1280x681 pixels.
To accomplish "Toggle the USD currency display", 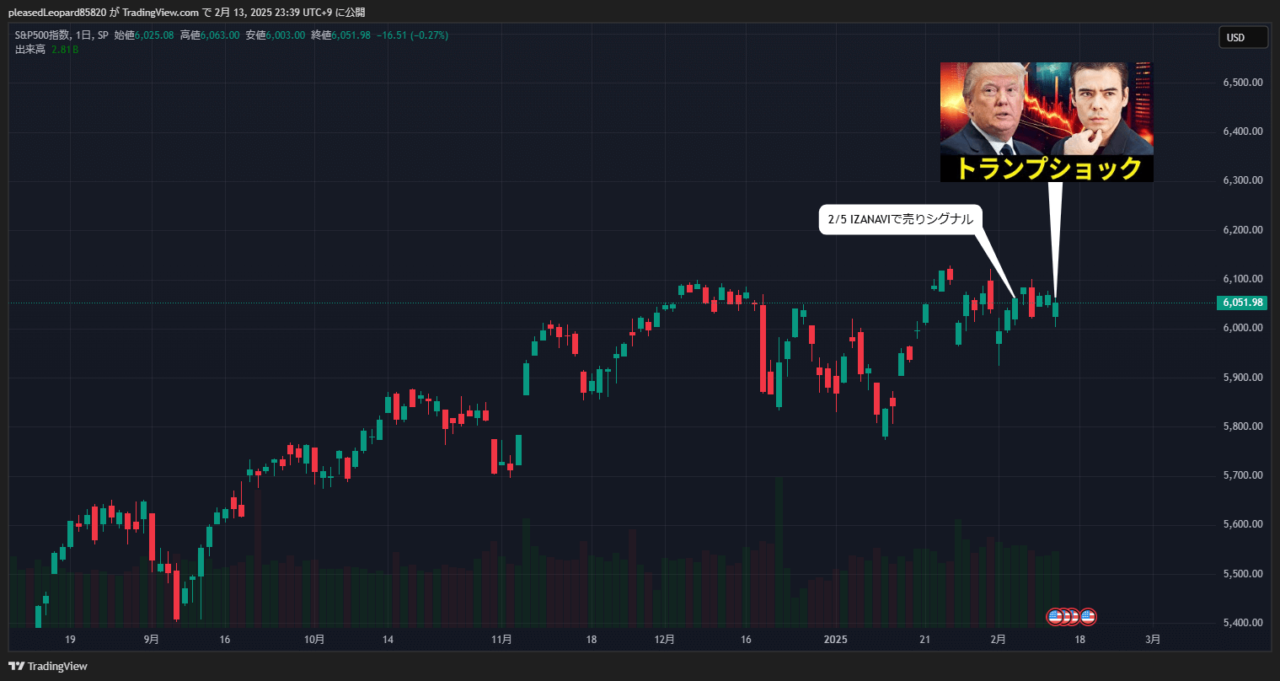I will 1242,37.
